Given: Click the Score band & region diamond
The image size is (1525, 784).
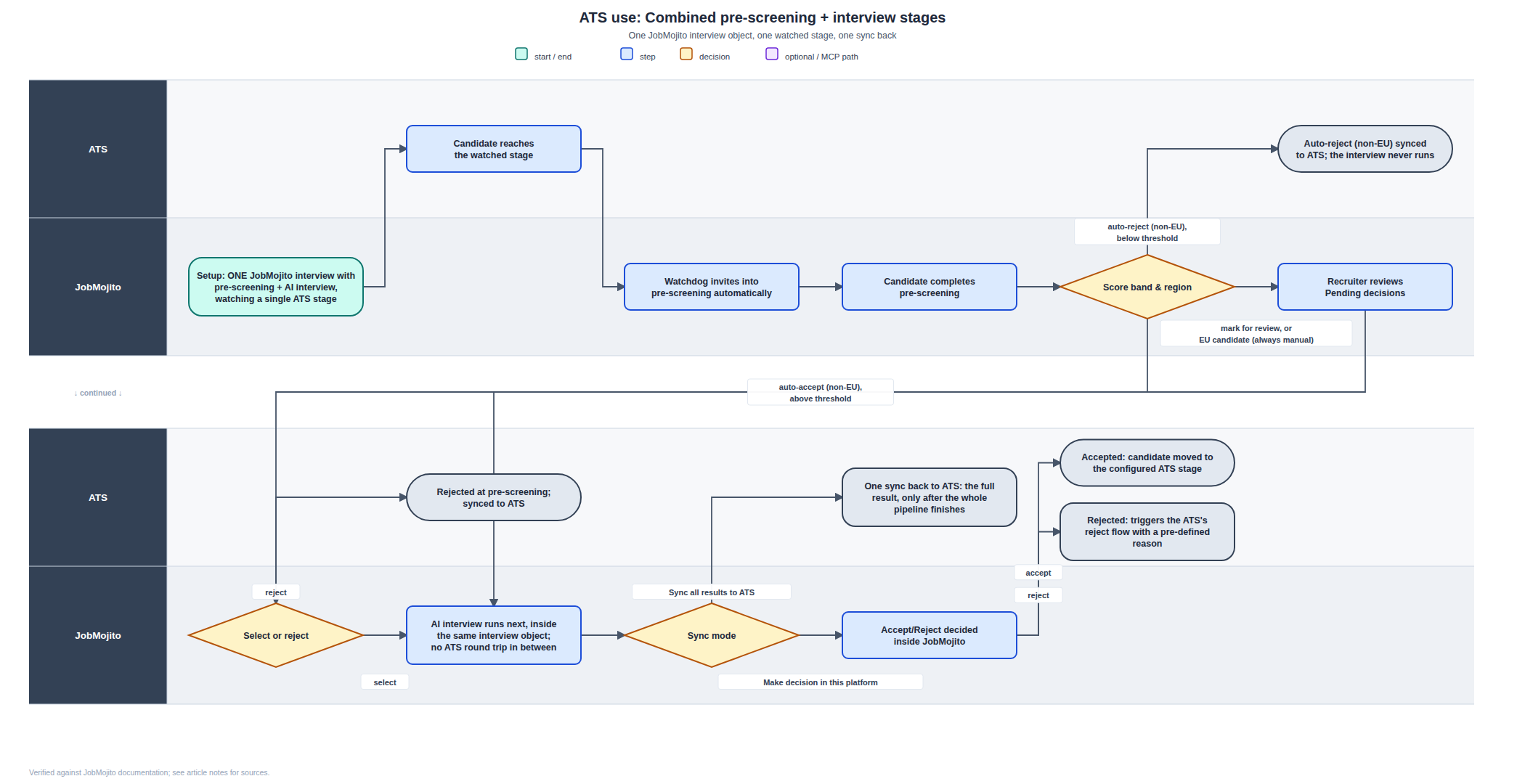Looking at the screenshot, I should point(1147,287).
